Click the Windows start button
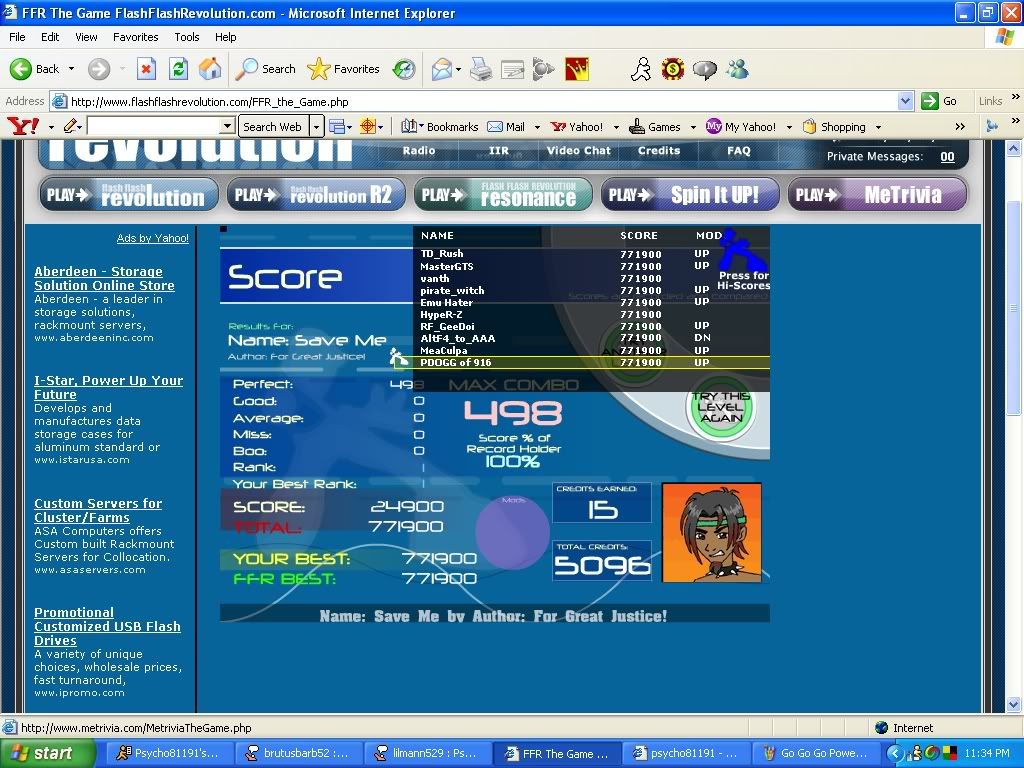This screenshot has height=768, width=1024. tap(42, 754)
